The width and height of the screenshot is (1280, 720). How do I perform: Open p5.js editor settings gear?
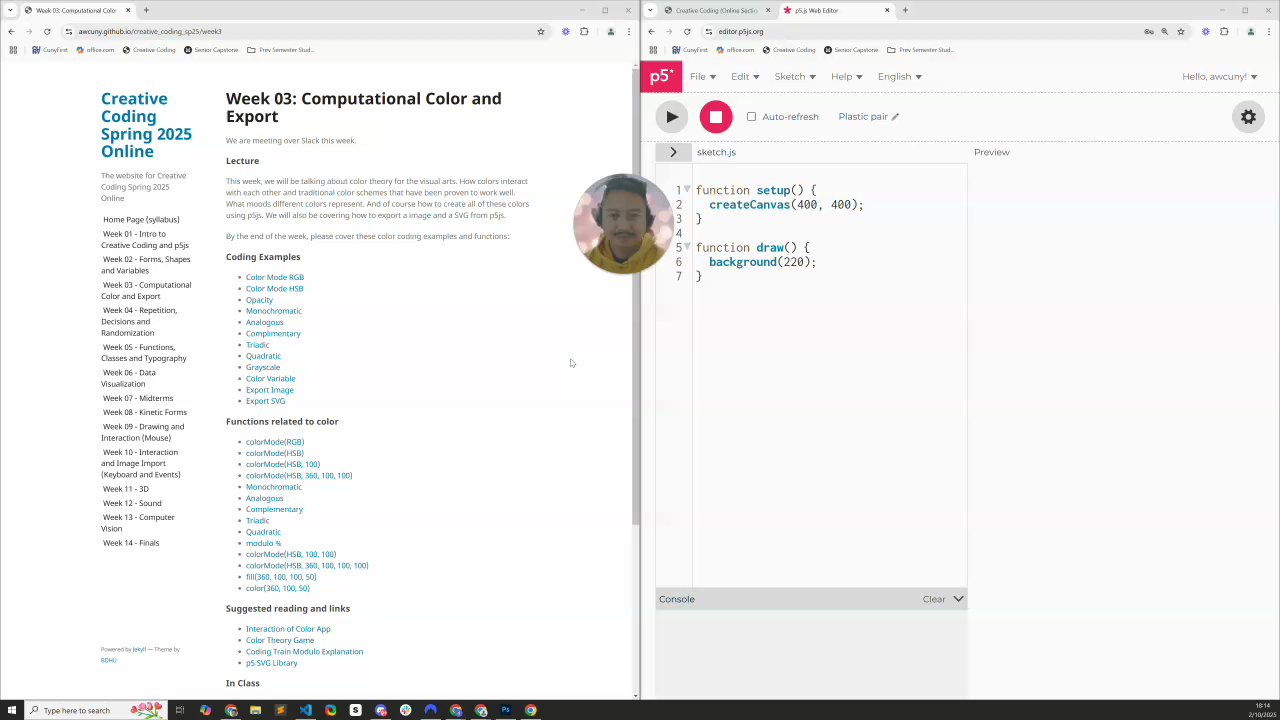(x=1248, y=117)
